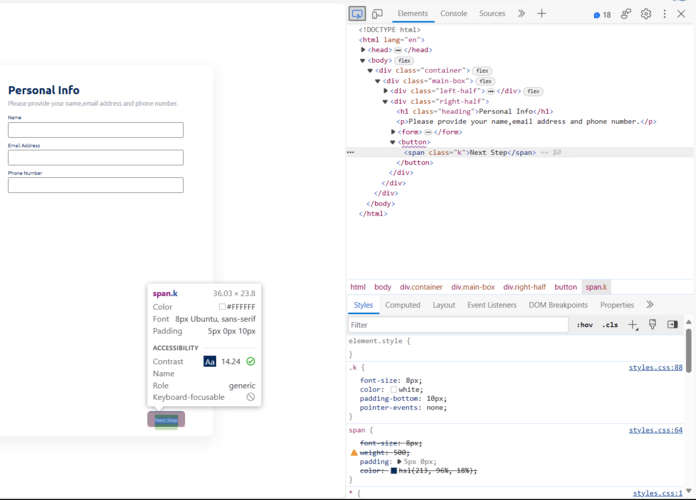The height and width of the screenshot is (500, 696).
Task: Click button in the breadcrumb bar
Action: (566, 287)
